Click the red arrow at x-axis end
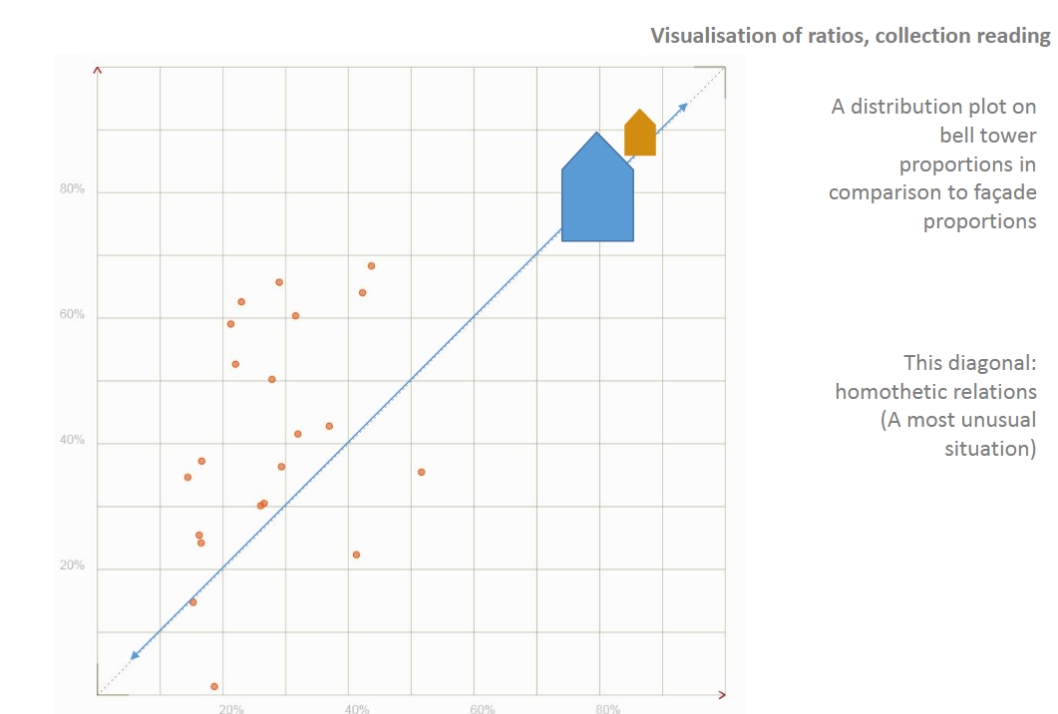 click(x=722, y=694)
